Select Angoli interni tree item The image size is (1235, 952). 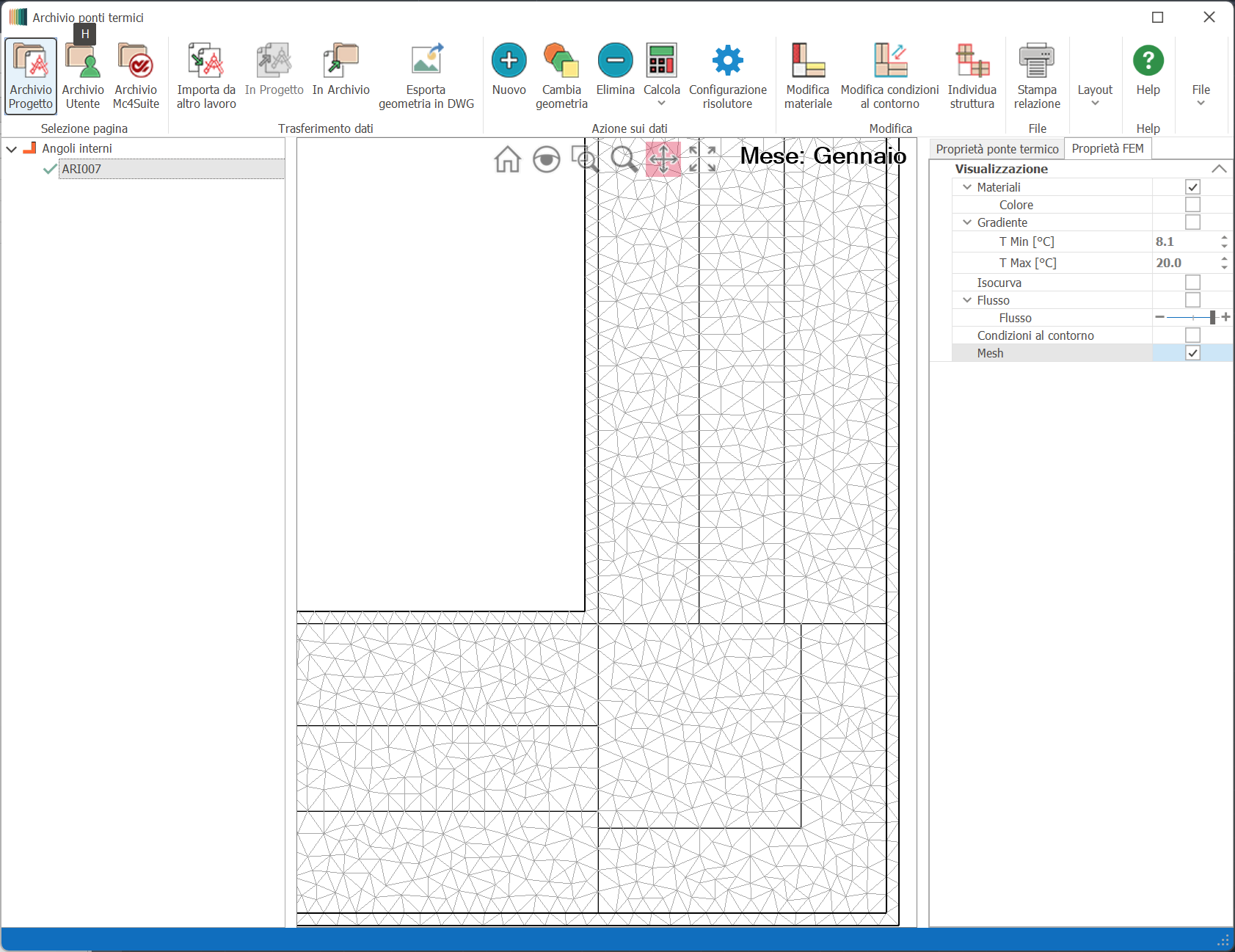77,148
